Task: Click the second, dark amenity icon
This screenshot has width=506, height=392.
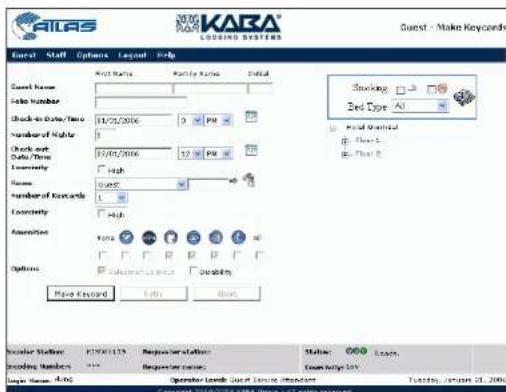Action: pos(149,238)
